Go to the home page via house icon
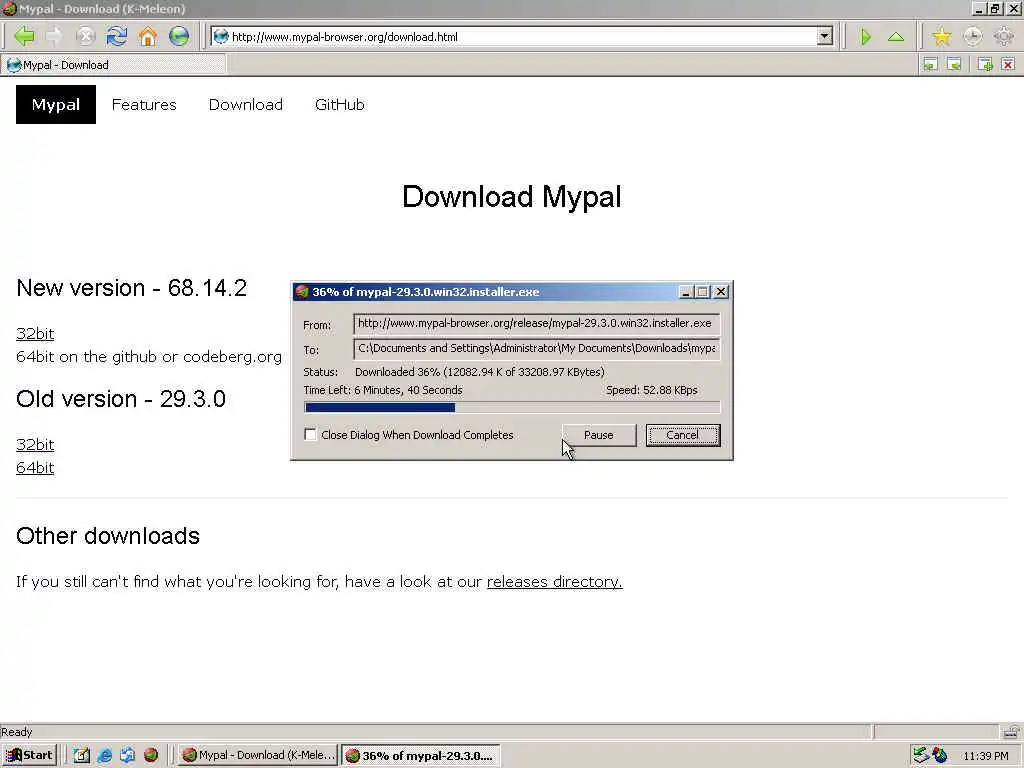This screenshot has width=1024, height=768. tap(148, 37)
